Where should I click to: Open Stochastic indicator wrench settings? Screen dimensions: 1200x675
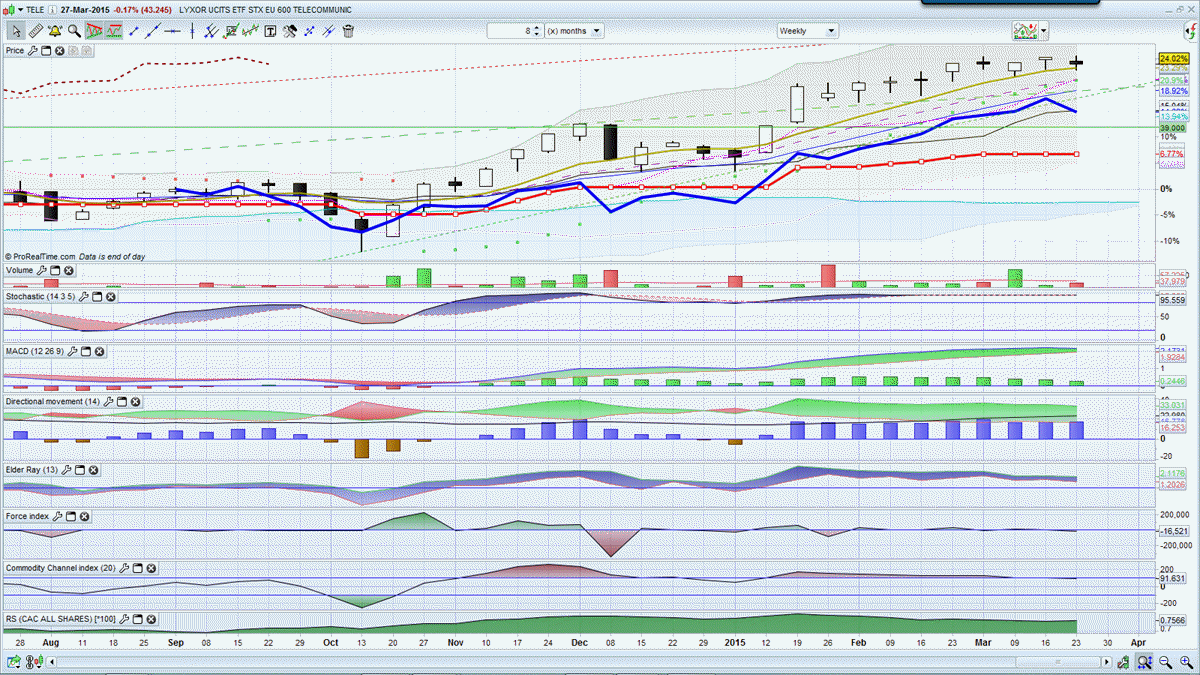click(x=84, y=297)
